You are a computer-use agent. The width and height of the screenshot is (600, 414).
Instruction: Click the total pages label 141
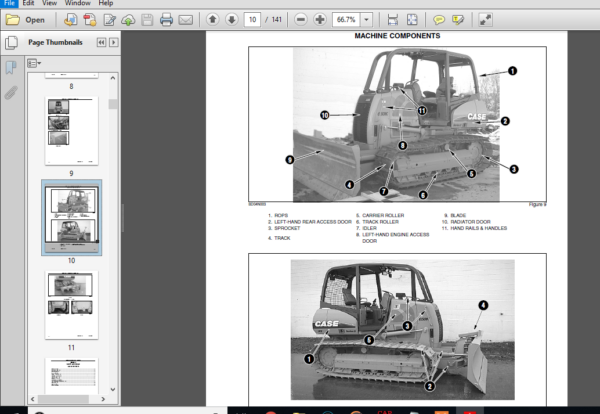click(x=277, y=20)
